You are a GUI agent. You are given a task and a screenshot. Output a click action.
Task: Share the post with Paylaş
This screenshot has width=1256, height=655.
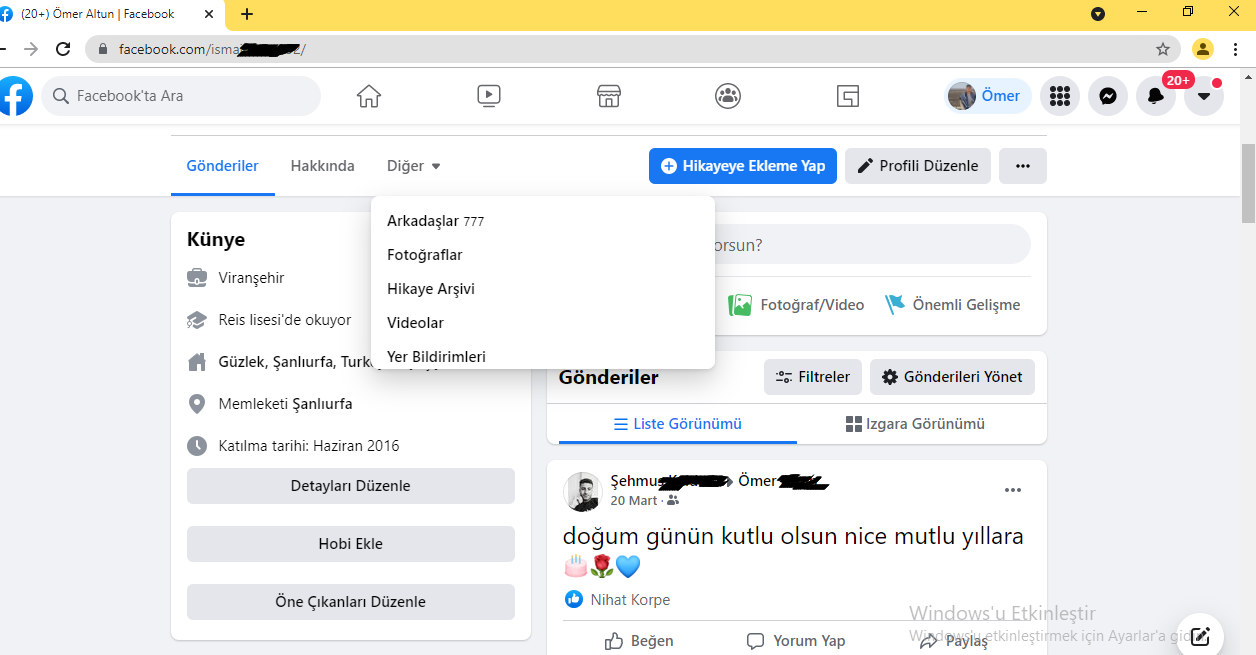[x=954, y=641]
